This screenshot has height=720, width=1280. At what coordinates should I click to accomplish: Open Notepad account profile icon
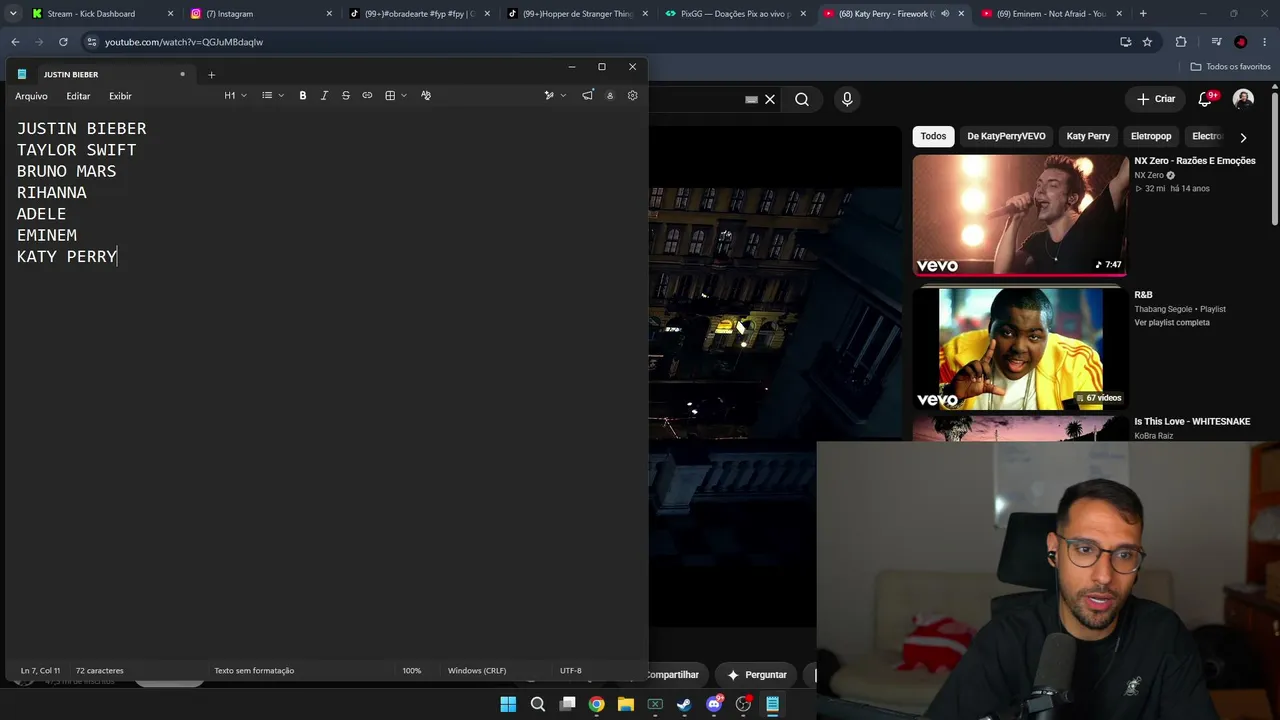610,96
